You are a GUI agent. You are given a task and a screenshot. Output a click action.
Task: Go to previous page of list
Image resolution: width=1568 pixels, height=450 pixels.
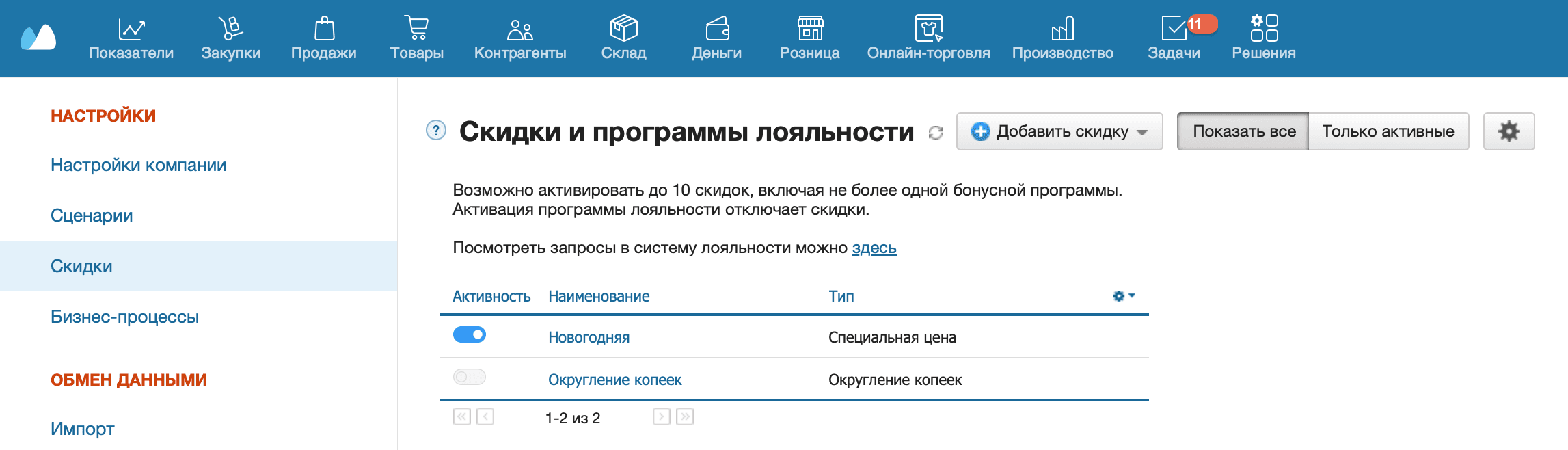click(x=485, y=416)
